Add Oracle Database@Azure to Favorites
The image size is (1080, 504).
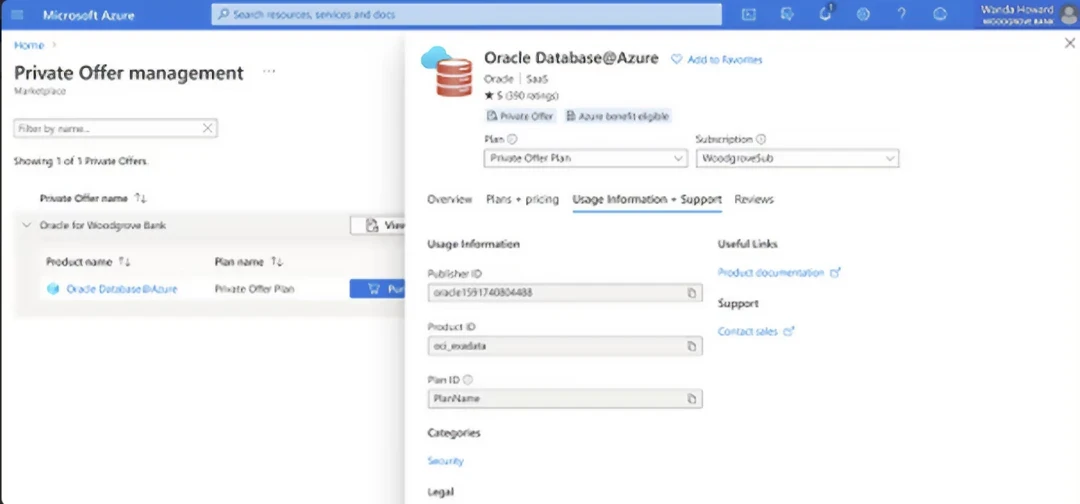[x=716, y=60]
